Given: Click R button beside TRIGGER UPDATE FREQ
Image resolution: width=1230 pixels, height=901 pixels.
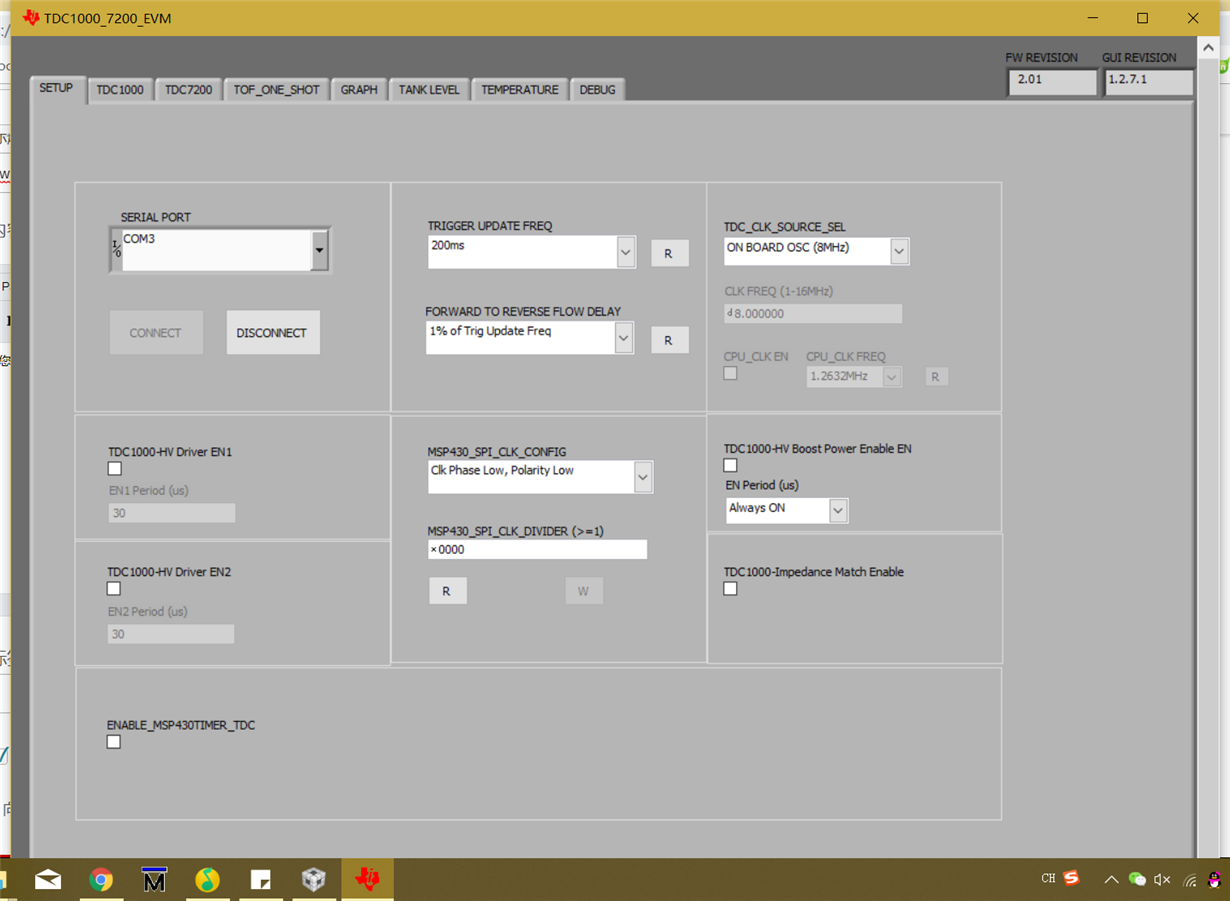Looking at the screenshot, I should tap(670, 254).
